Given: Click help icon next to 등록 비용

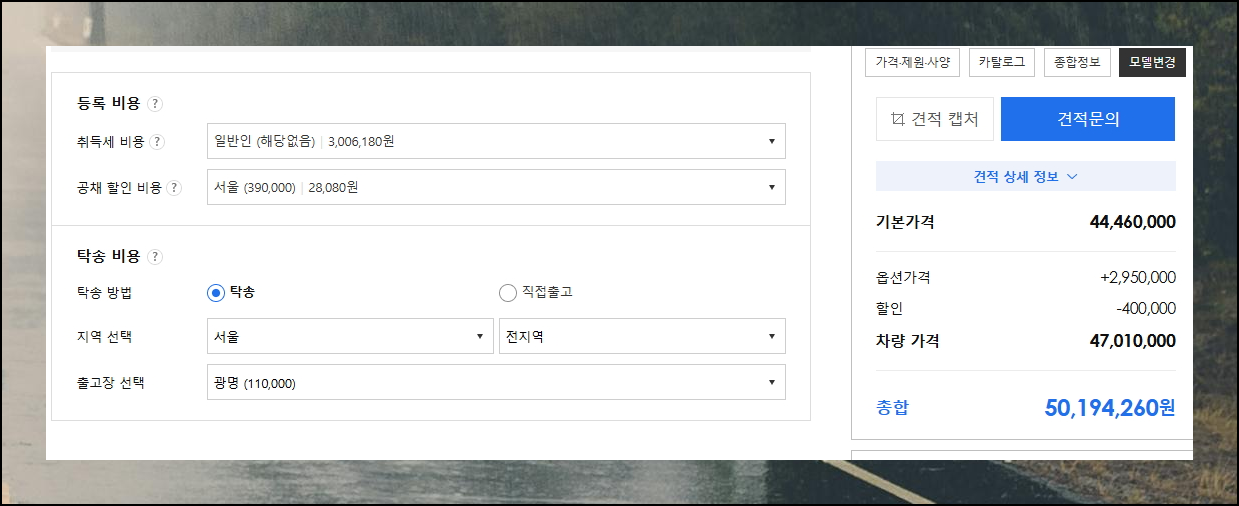Looking at the screenshot, I should pyautogui.click(x=155, y=103).
